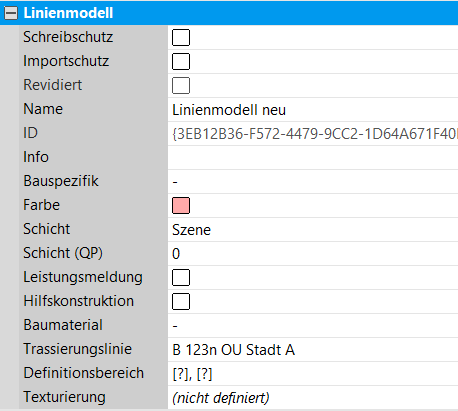
Task: Toggle the Hilfskonstruktion checkbox
Action: pos(181,301)
